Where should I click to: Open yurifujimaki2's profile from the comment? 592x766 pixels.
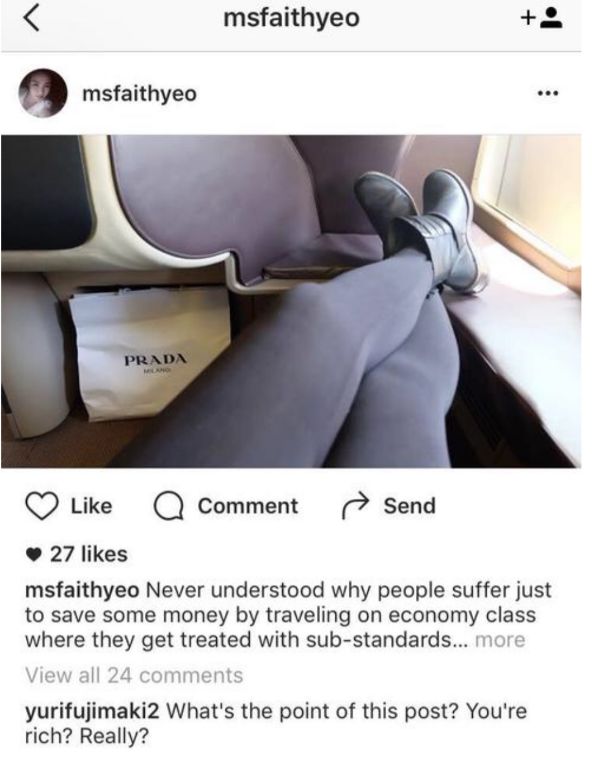[92, 711]
